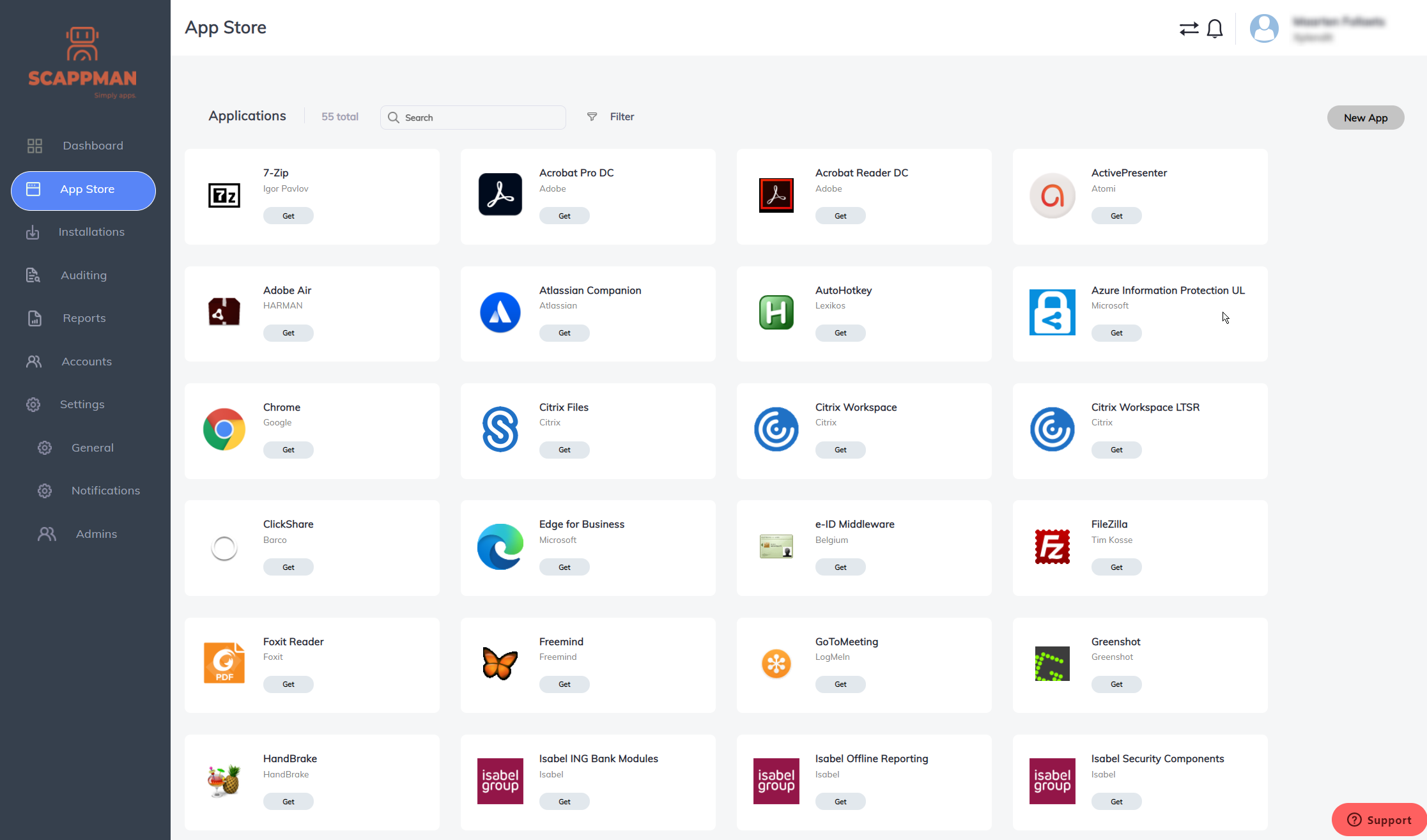Open the Auditing section
Viewport: 1427px width, 840px height.
[84, 275]
